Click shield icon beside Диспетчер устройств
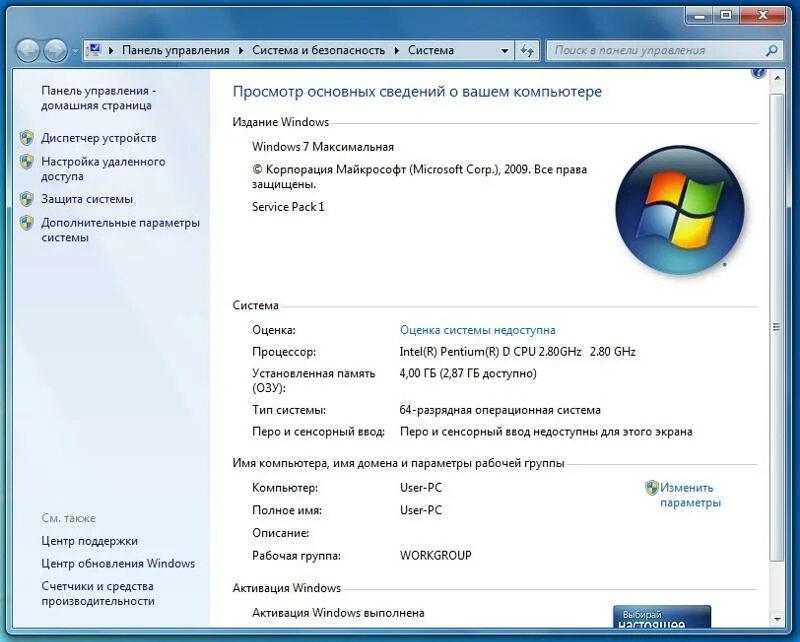This screenshot has width=800, height=642. pos(27,138)
